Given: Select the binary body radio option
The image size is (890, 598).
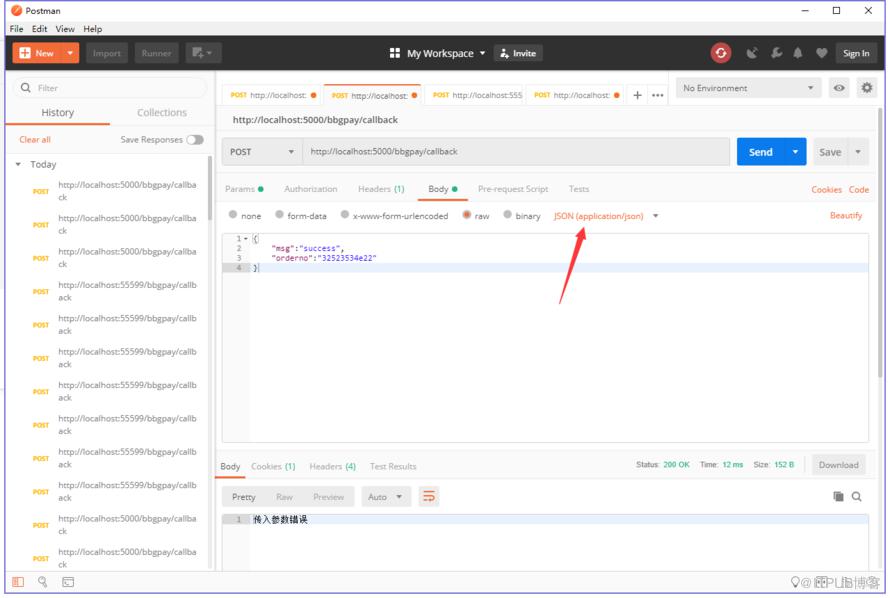Looking at the screenshot, I should [x=507, y=214].
